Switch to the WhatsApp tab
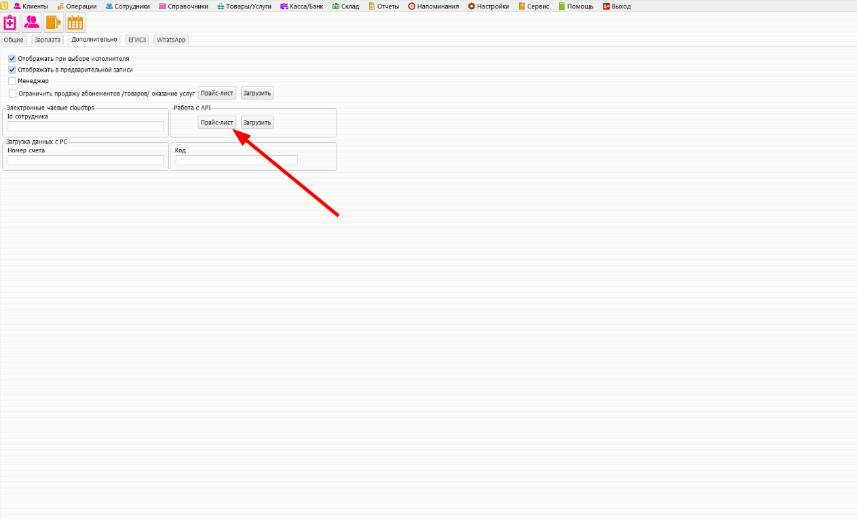This screenshot has height=519, width=857. click(171, 40)
